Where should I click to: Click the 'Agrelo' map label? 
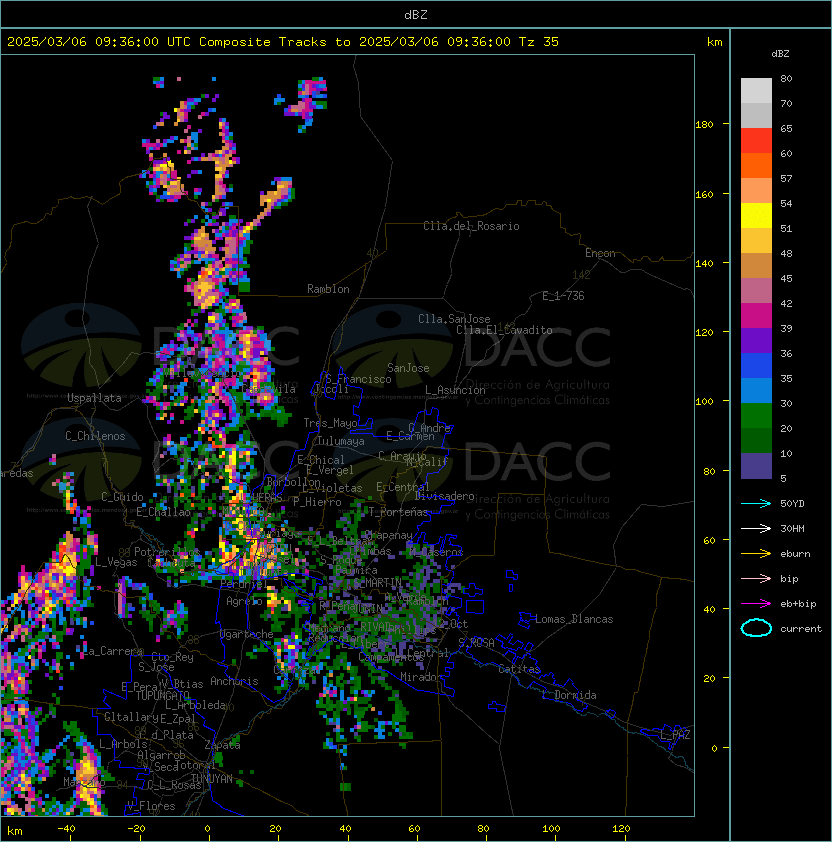(244, 601)
